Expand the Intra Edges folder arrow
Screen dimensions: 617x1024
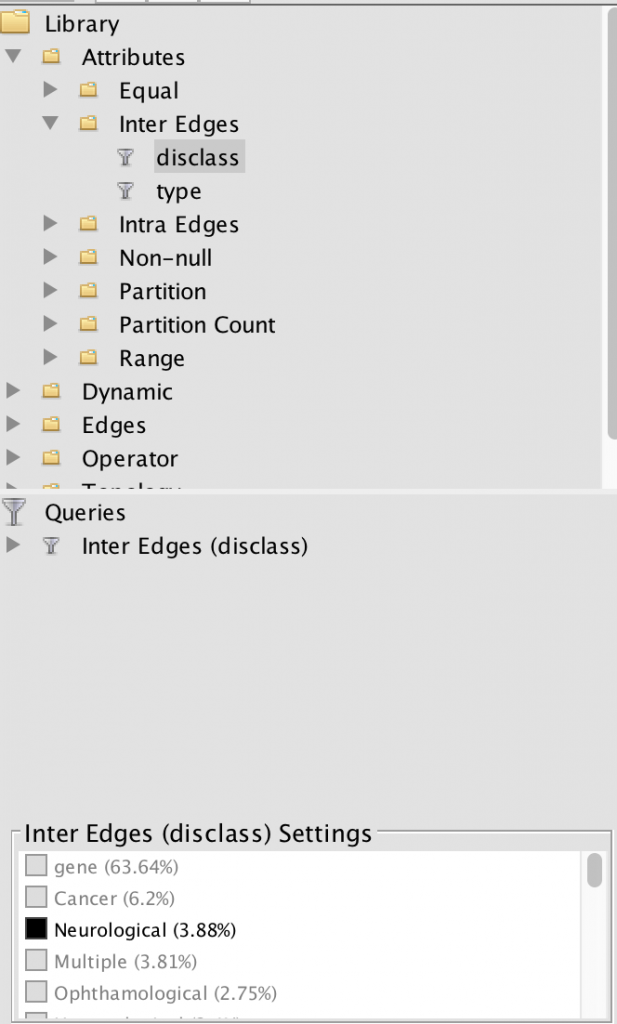[51, 225]
